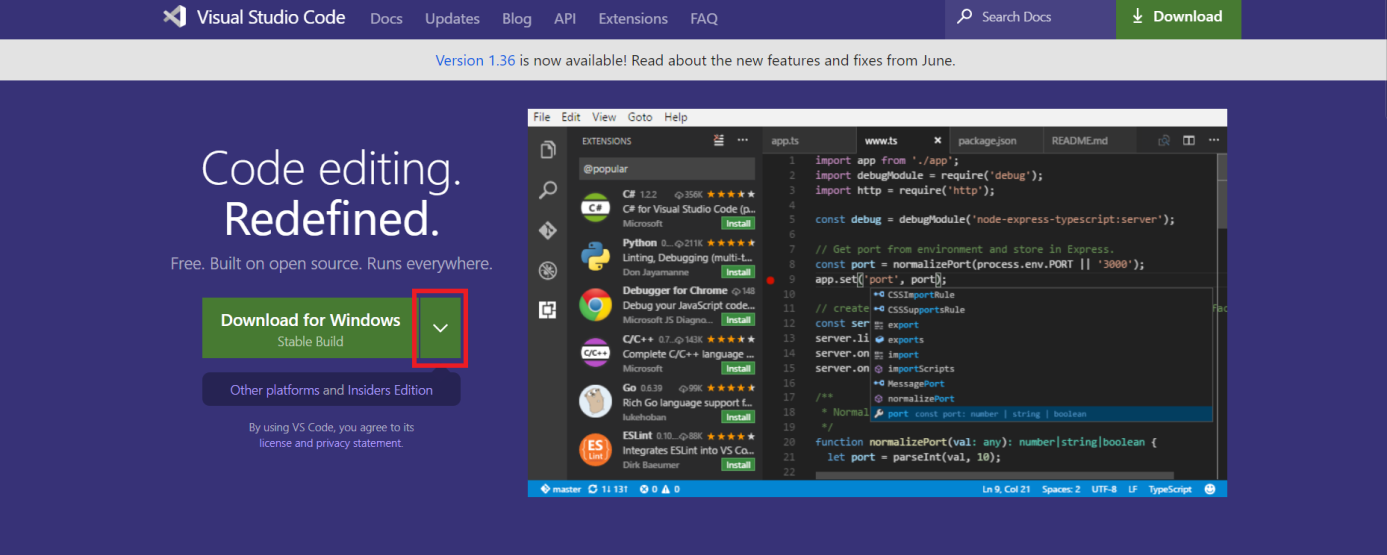Open the Extensions panel more actions ellipsis
1387x555 pixels.
(x=742, y=140)
